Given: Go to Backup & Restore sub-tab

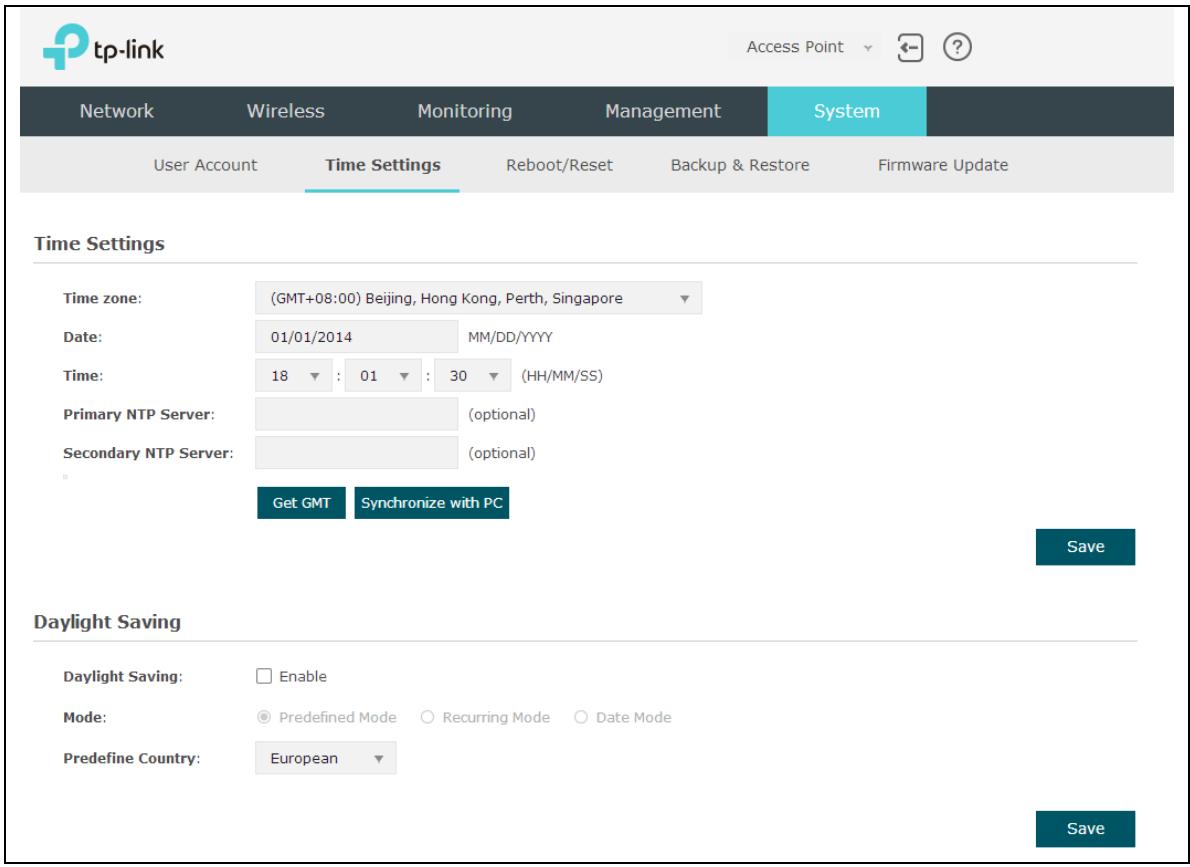Looking at the screenshot, I should pos(740,165).
